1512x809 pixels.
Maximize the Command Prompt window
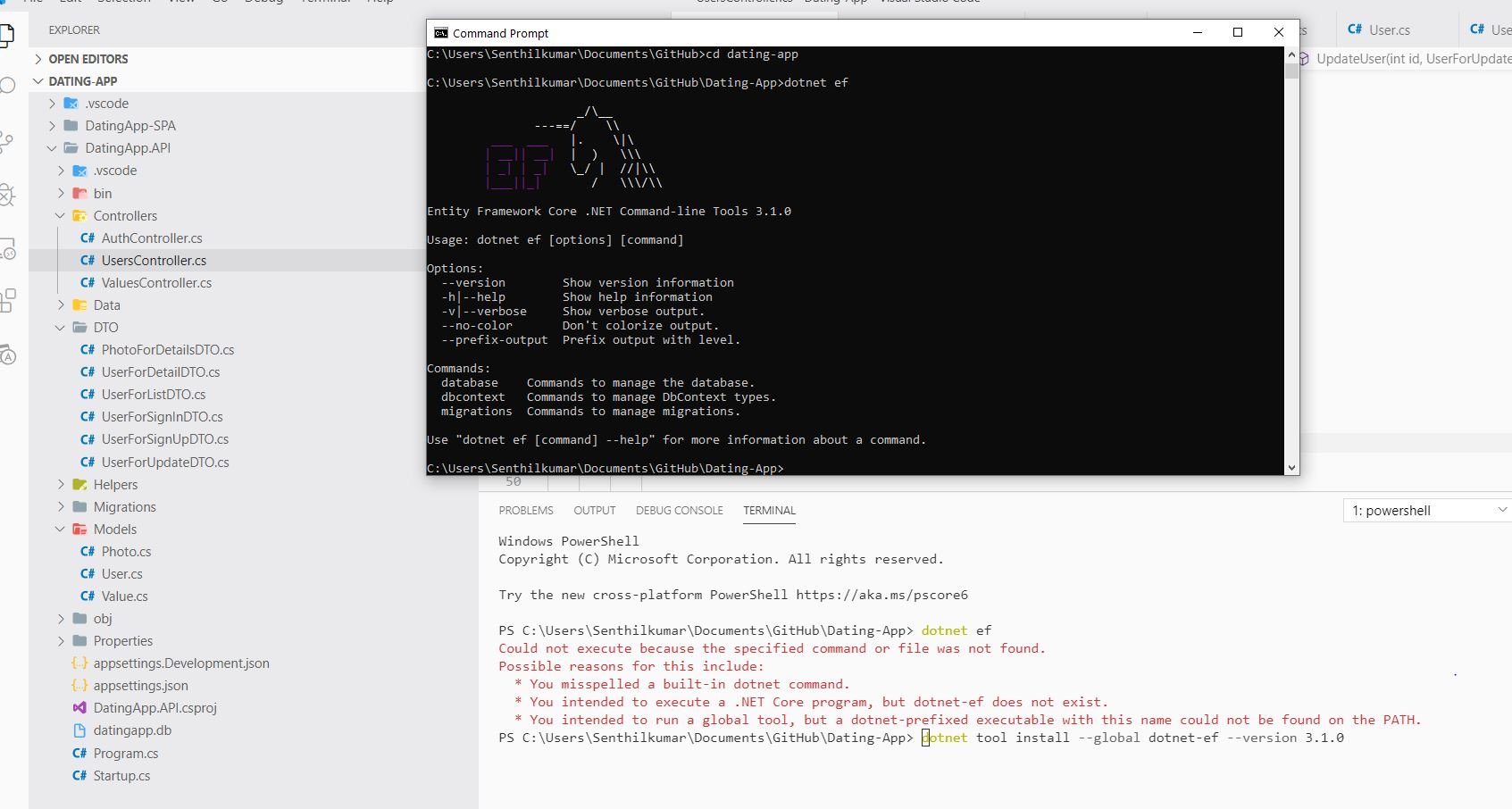click(1237, 33)
